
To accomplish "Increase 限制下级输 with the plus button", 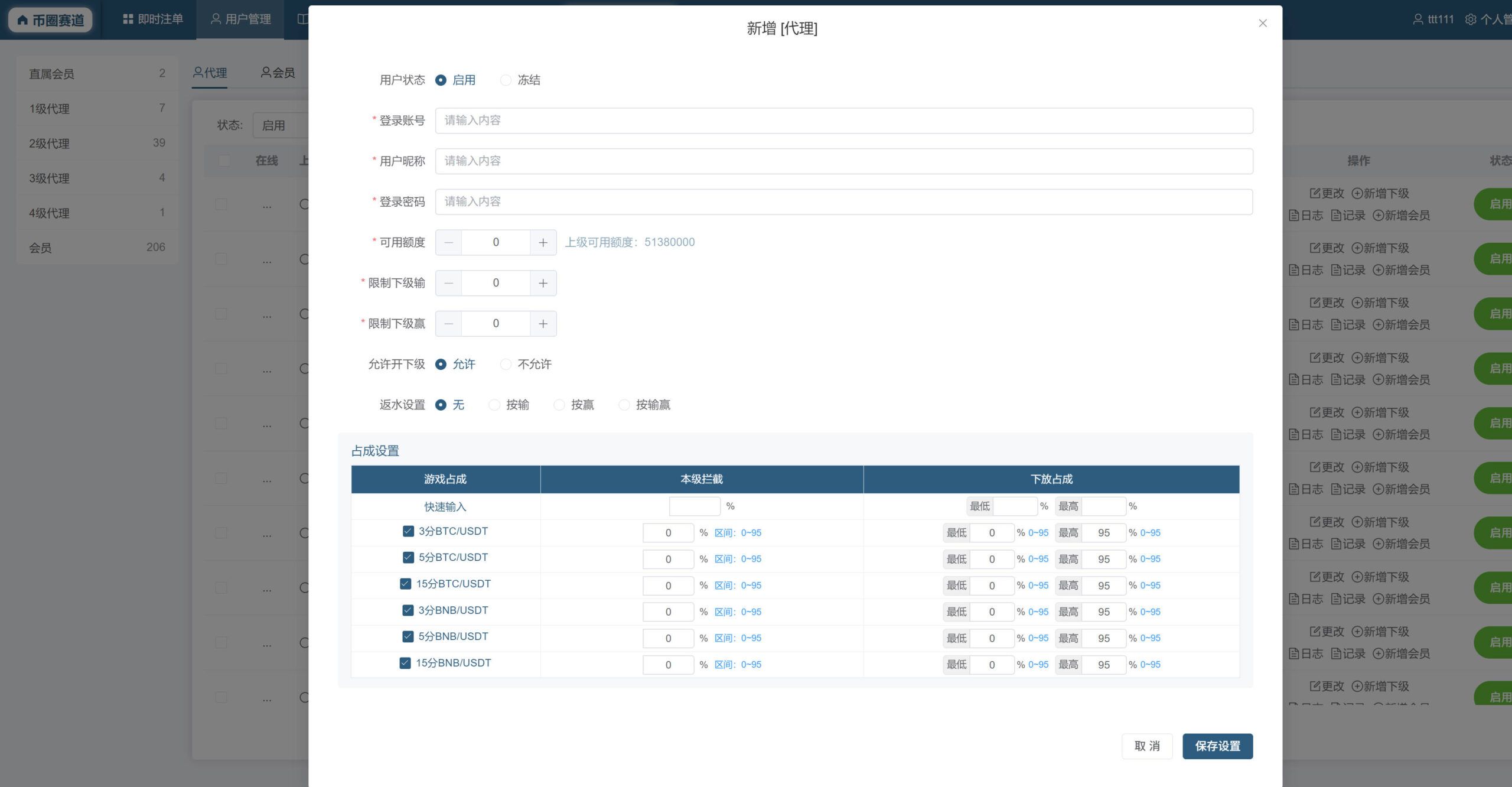I will (543, 284).
